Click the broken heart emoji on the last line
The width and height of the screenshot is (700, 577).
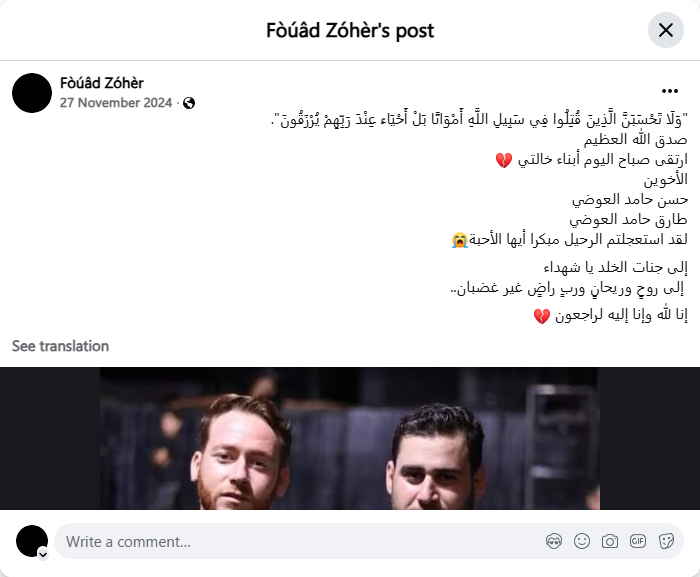[x=542, y=316]
